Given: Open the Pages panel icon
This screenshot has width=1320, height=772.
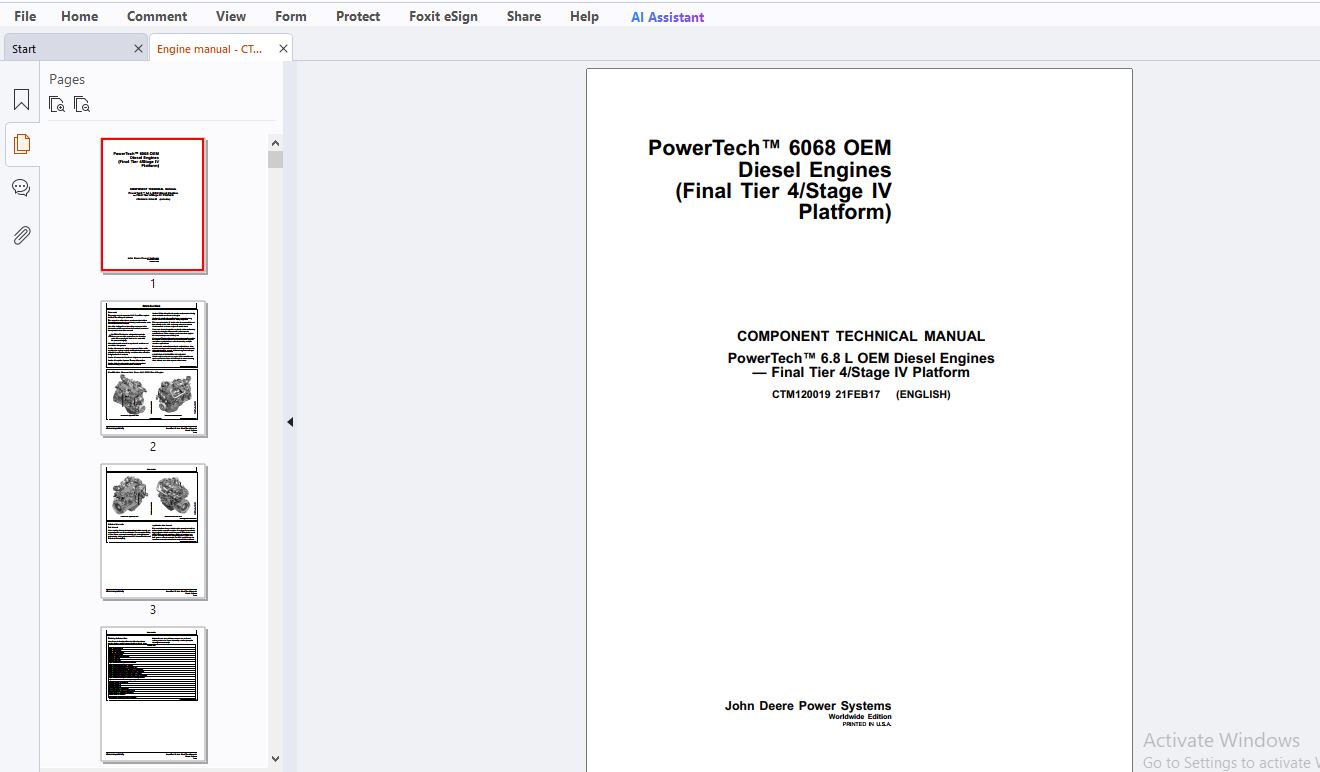Looking at the screenshot, I should tap(21, 144).
